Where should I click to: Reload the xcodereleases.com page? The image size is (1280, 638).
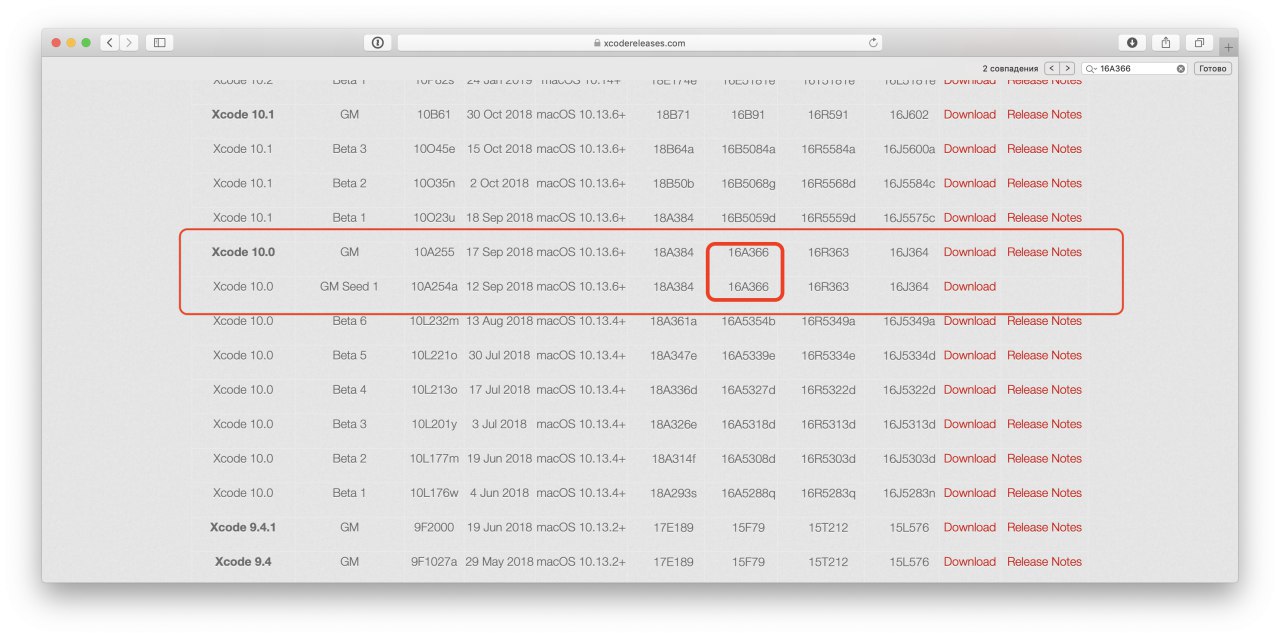click(x=873, y=43)
